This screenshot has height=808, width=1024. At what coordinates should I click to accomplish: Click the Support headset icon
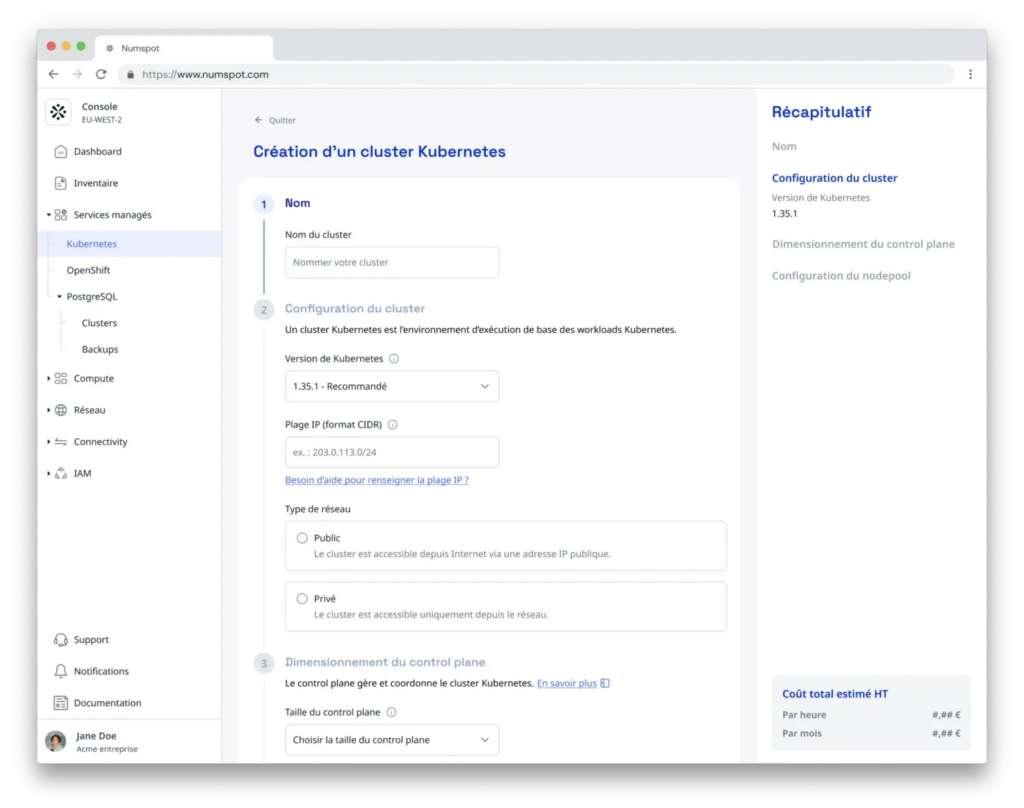click(61, 639)
